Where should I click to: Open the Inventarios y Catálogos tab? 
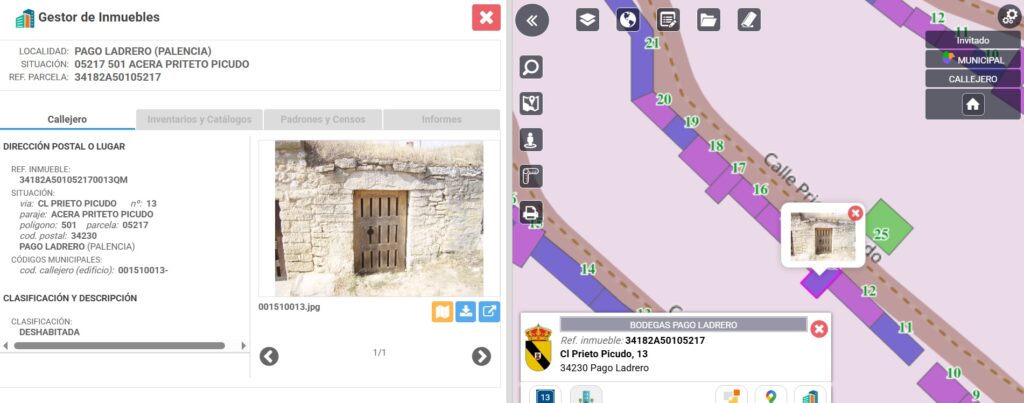[199, 119]
